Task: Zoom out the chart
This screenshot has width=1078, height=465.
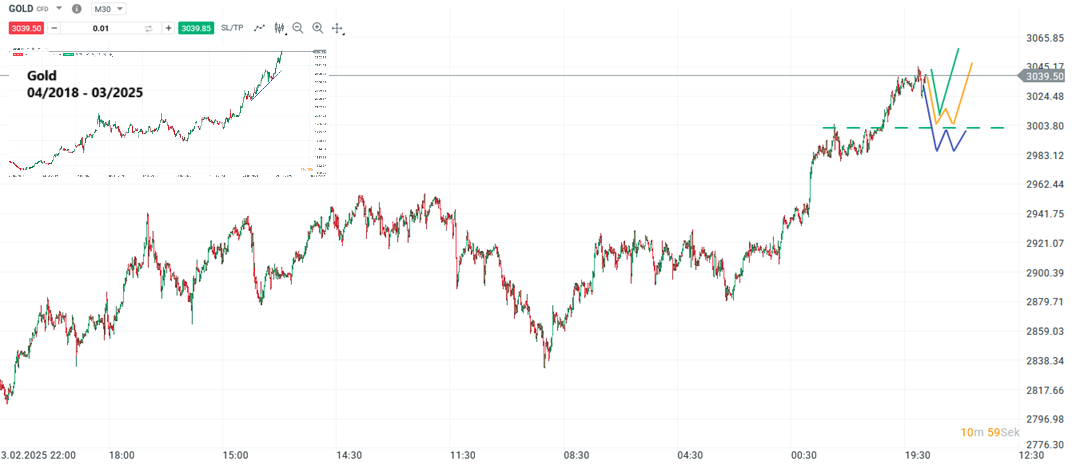Action: coord(298,28)
